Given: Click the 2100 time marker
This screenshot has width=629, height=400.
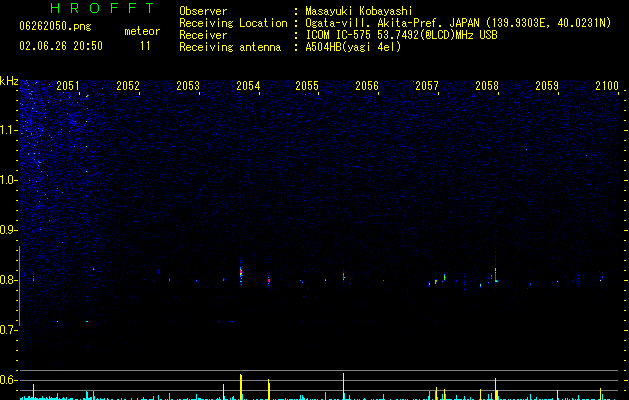Looking at the screenshot, I should (607, 86).
